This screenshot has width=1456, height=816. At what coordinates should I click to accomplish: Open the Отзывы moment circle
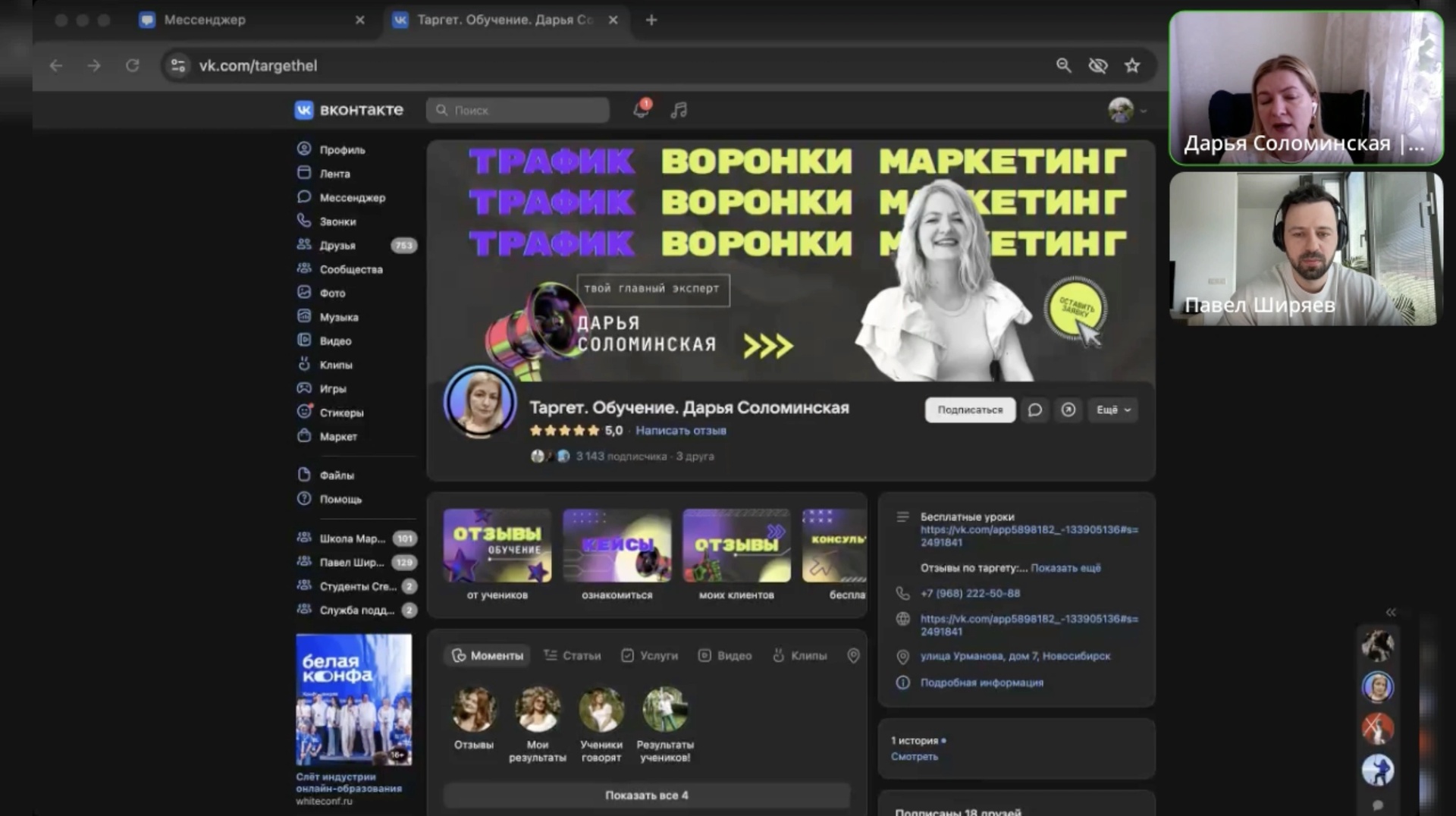click(474, 718)
